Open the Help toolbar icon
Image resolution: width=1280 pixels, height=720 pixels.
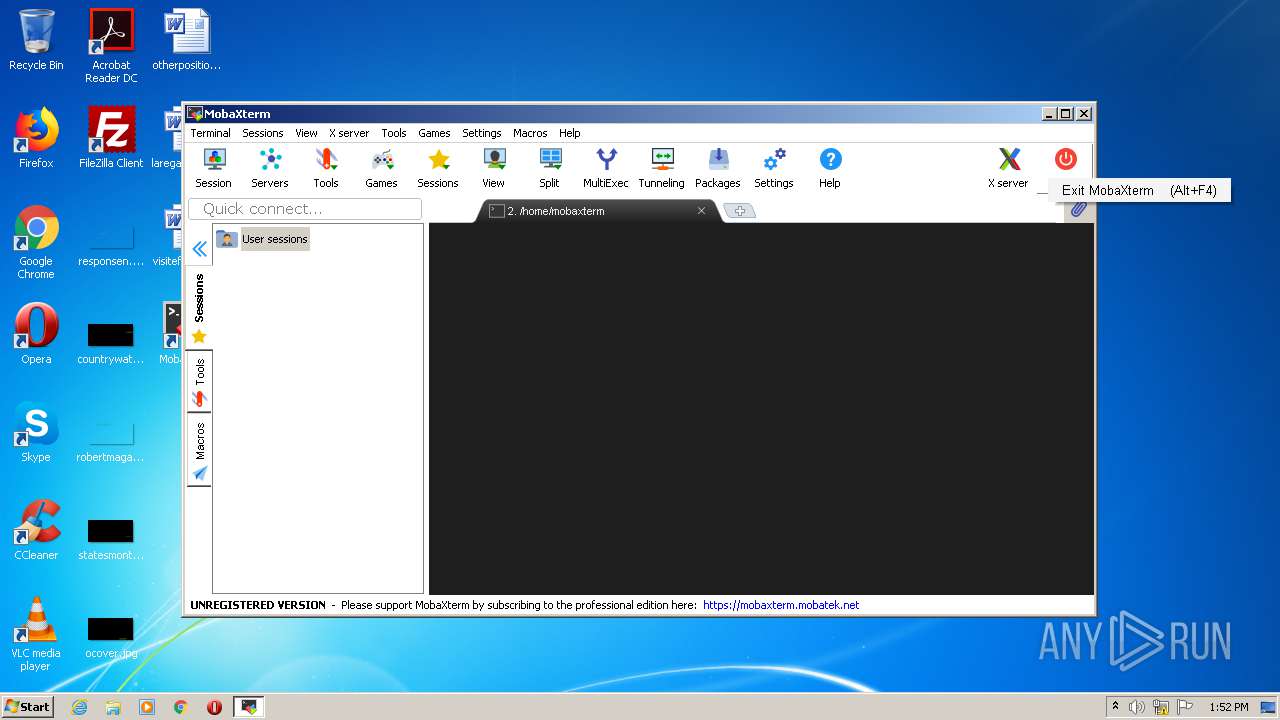(x=830, y=168)
